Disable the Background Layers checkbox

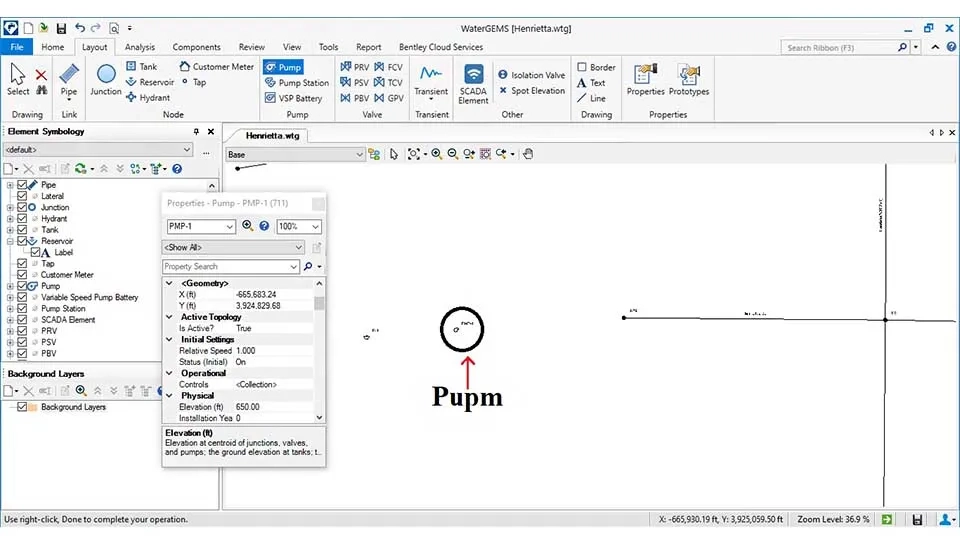coord(22,407)
